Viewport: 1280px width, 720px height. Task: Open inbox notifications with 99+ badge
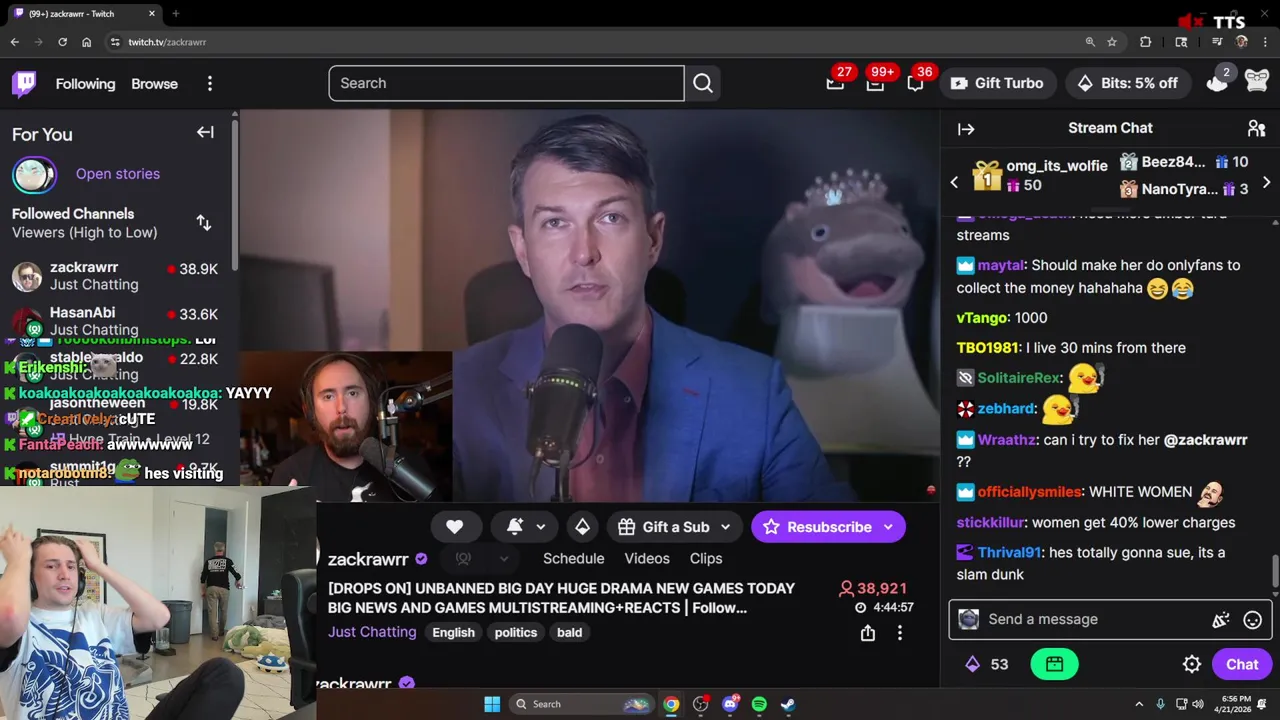875,83
